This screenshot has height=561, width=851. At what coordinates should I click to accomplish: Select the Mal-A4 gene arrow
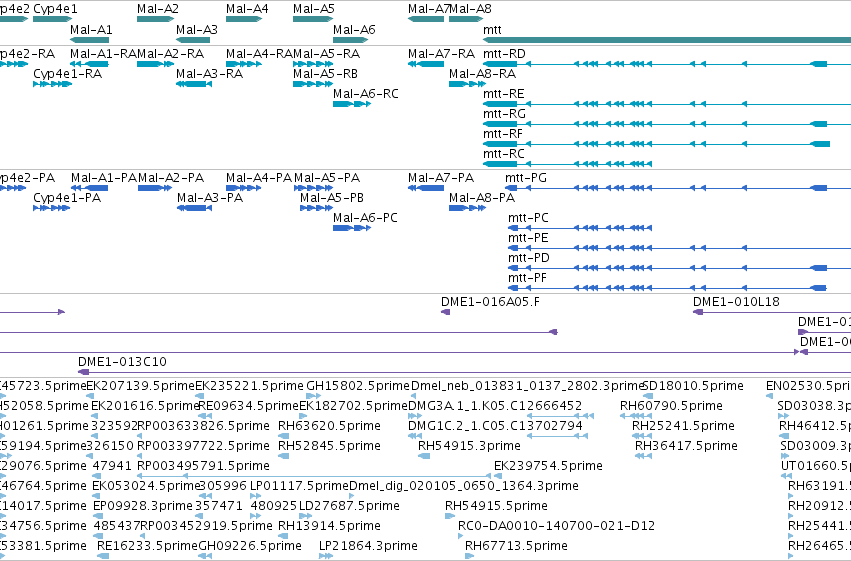[x=244, y=19]
